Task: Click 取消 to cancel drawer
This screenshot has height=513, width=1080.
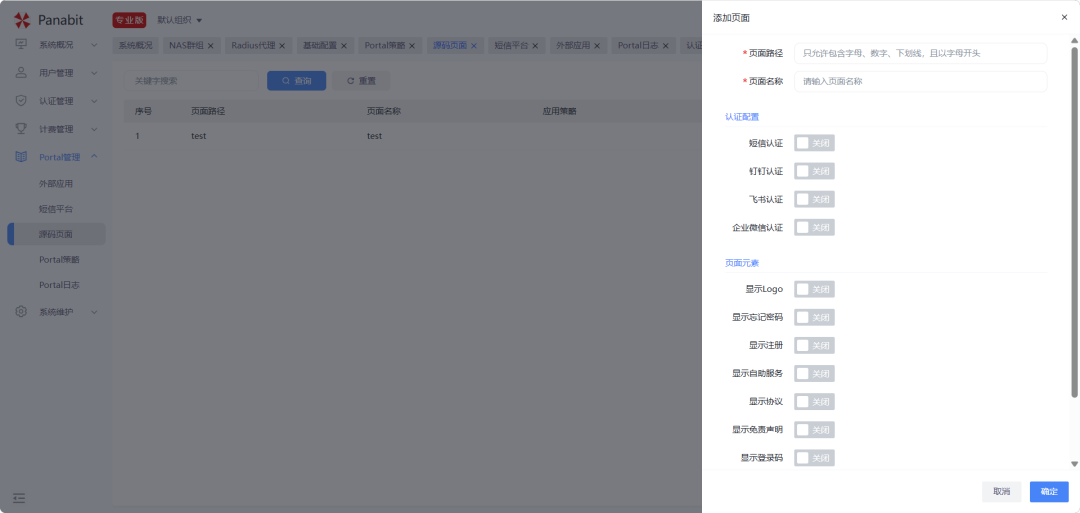Action: pos(1001,492)
